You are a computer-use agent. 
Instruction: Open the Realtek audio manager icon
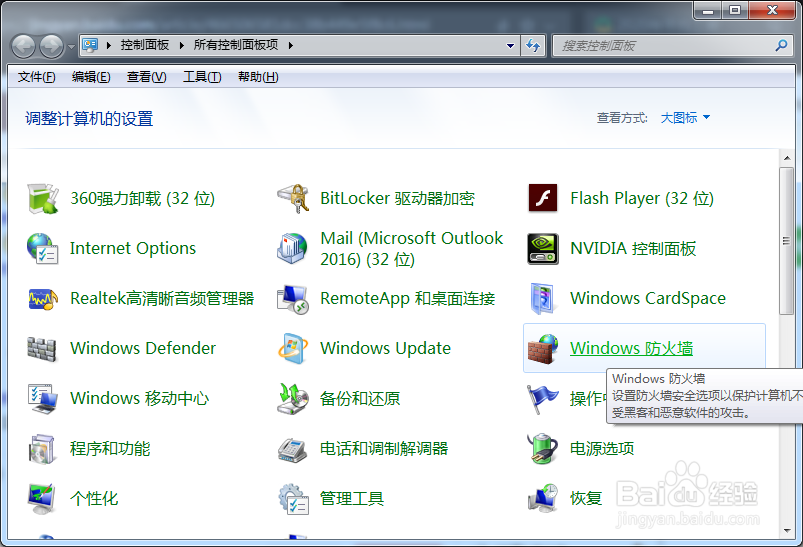(x=43, y=299)
